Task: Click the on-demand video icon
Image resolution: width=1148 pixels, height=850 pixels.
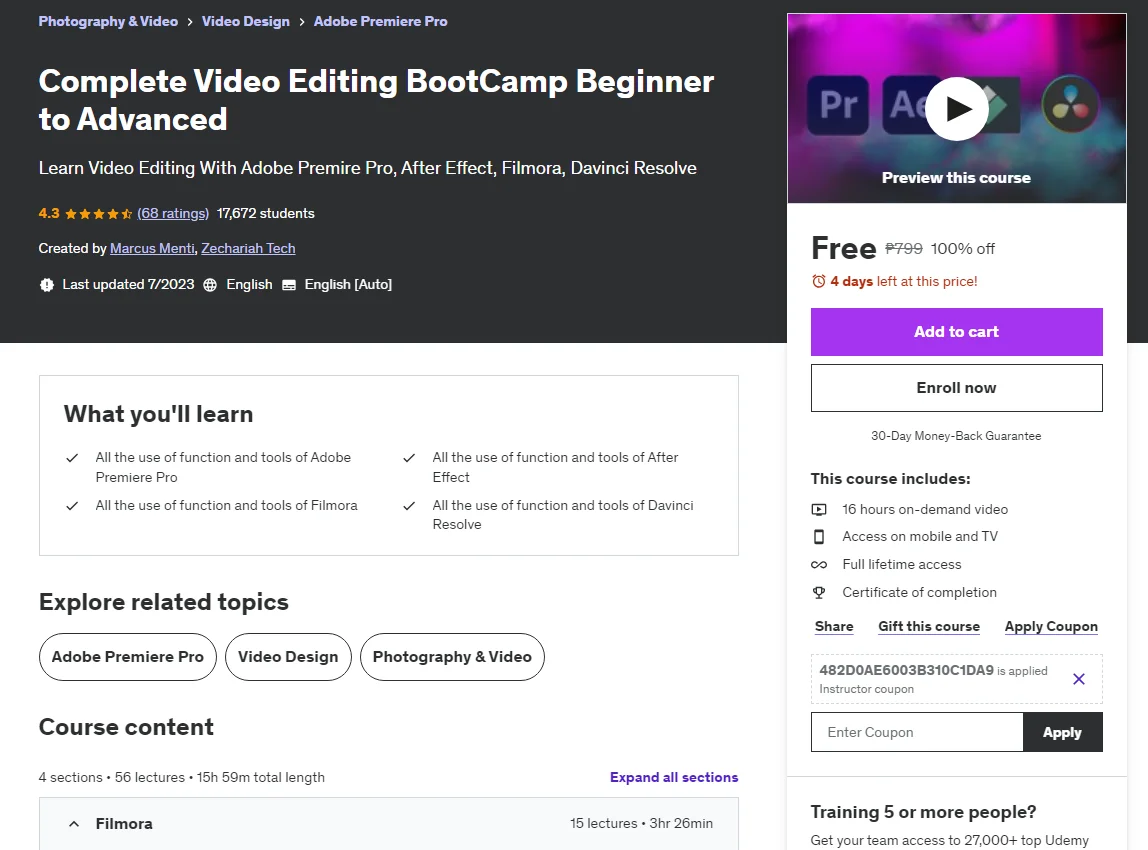Action: click(819, 510)
